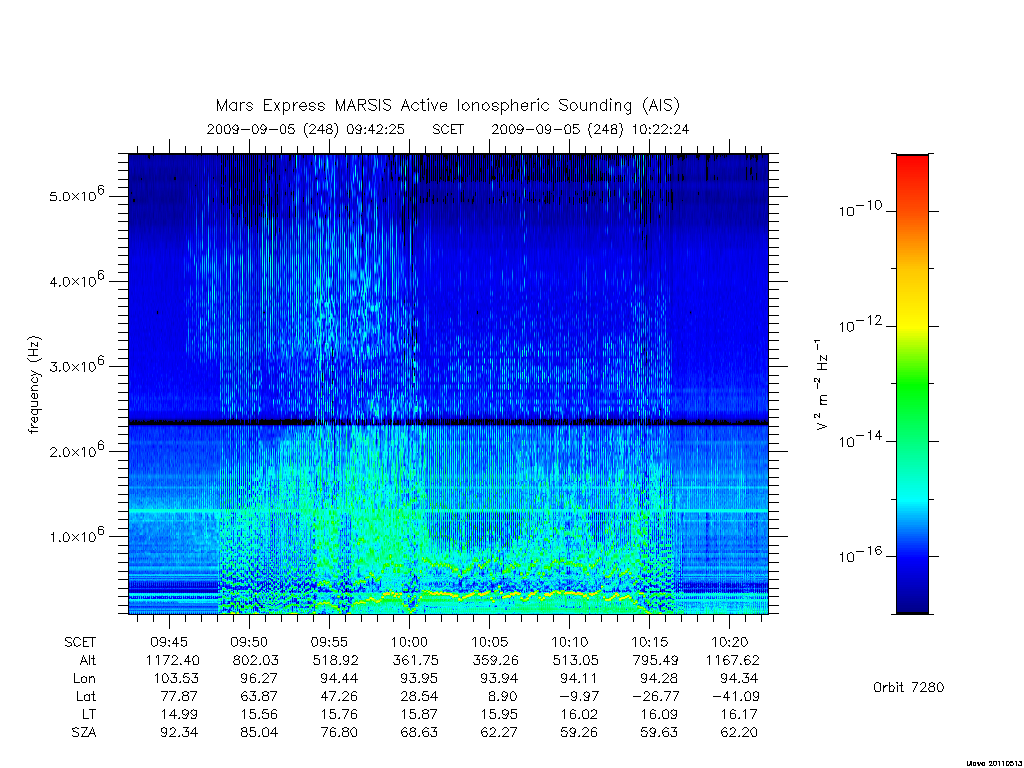
Task: Click the '2.0×10⁶' frequency tick label
Action: click(76, 450)
